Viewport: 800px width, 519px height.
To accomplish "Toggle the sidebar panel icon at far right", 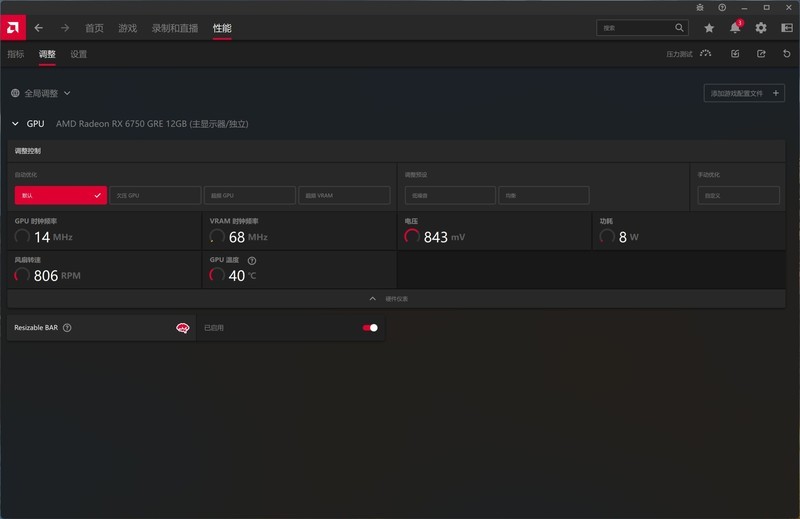I will (787, 28).
